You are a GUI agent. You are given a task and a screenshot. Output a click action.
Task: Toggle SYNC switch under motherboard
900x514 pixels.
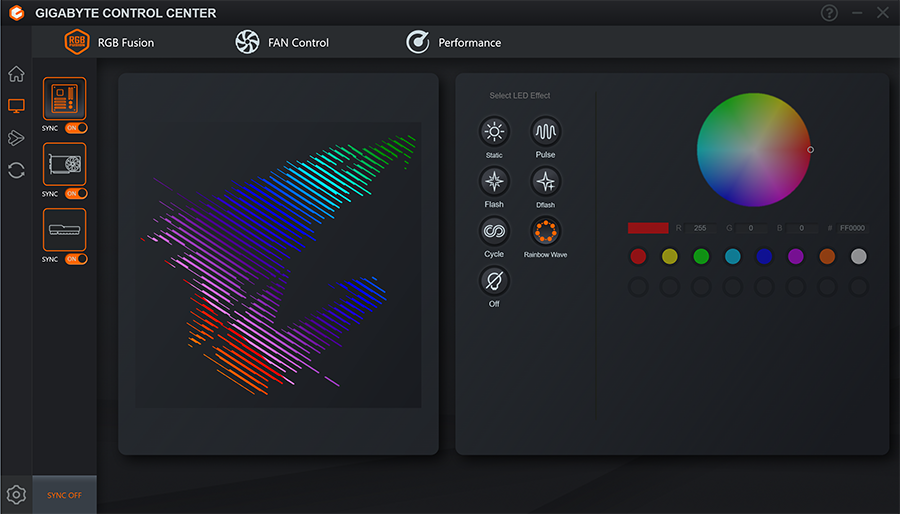(76, 128)
